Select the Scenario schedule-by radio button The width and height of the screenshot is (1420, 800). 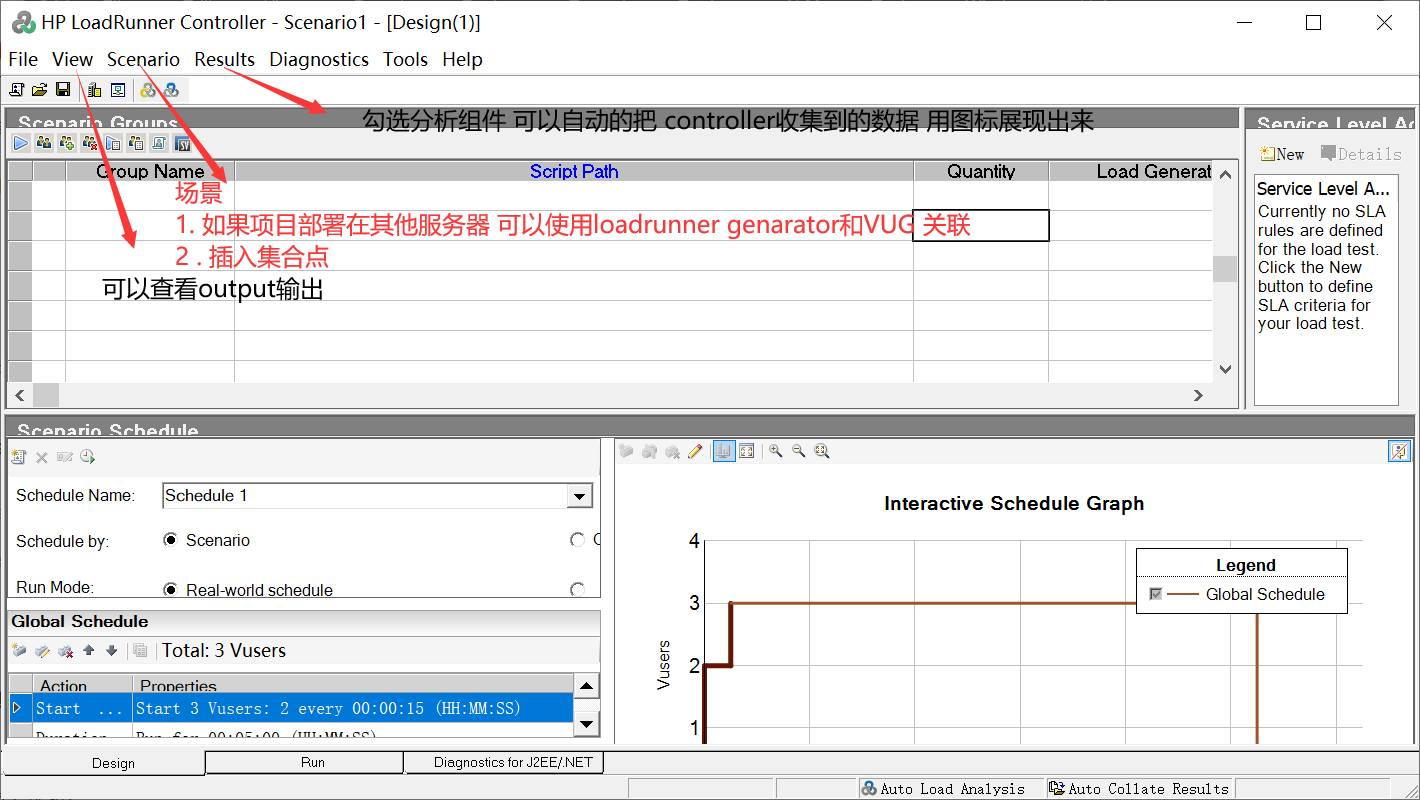[x=170, y=540]
